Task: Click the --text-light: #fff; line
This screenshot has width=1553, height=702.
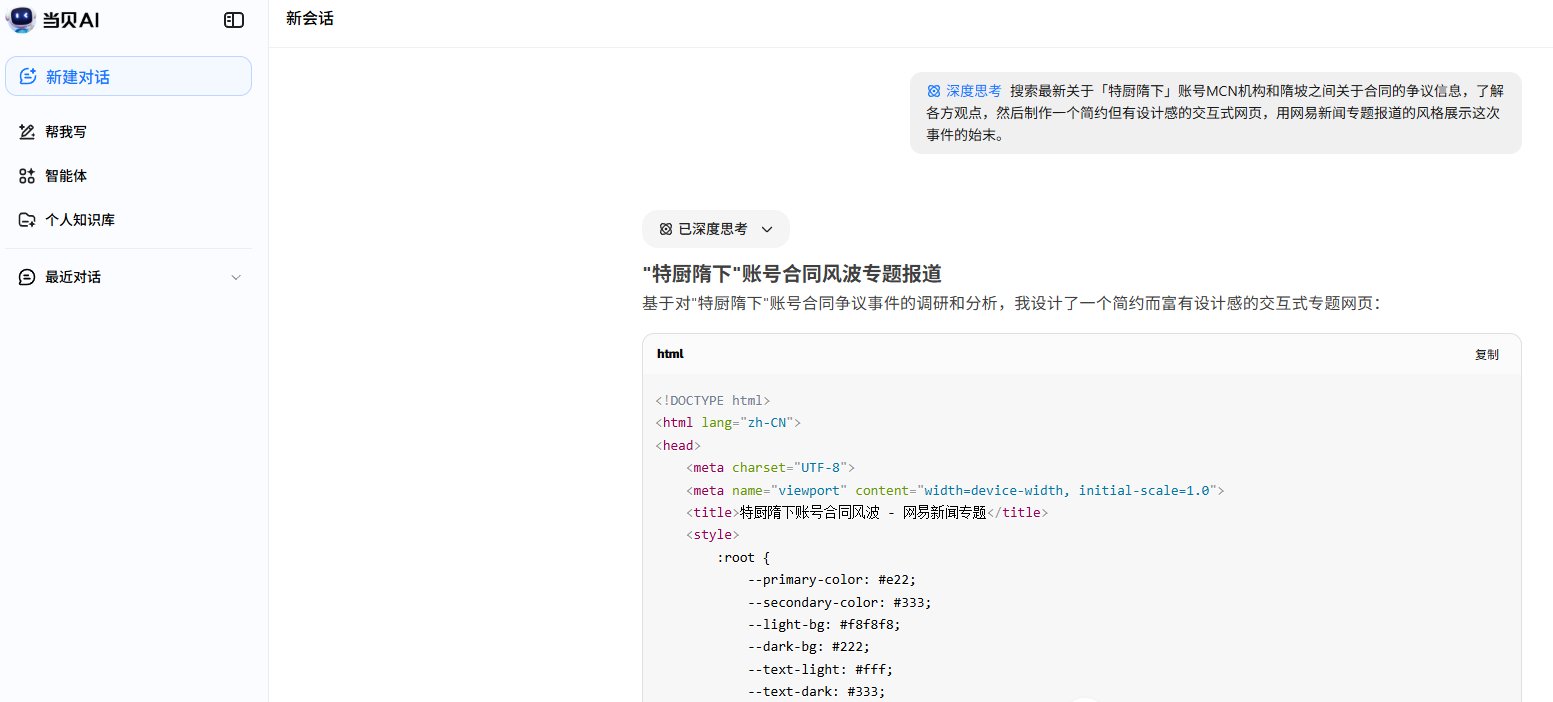Action: (x=821, y=669)
